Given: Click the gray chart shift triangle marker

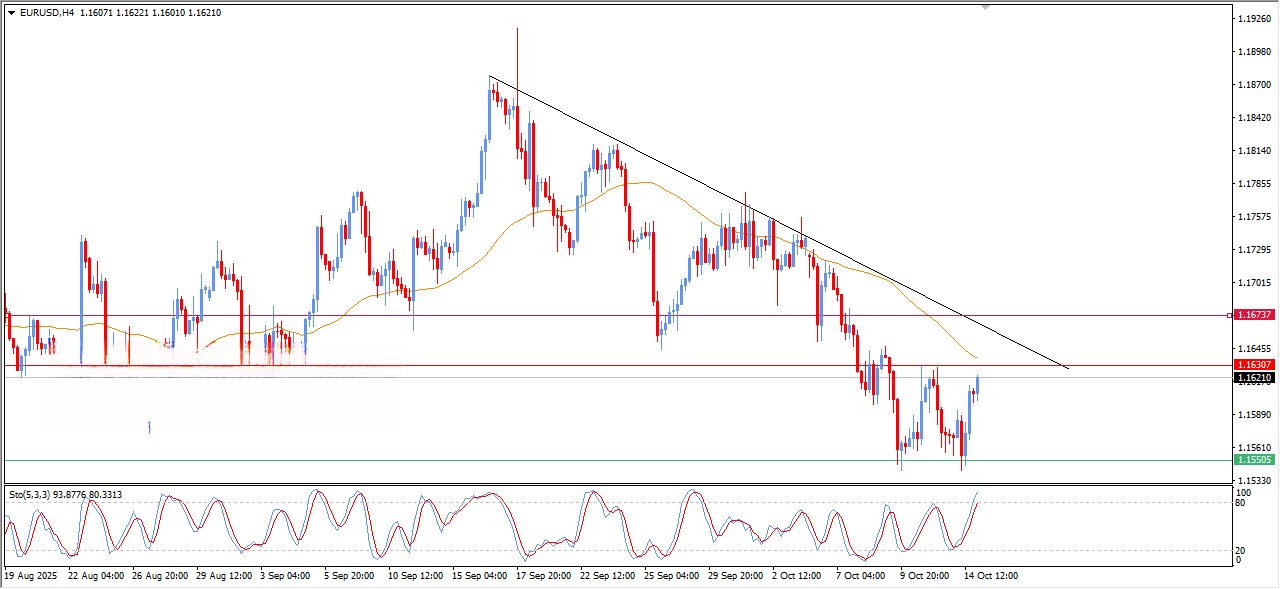Looking at the screenshot, I should coord(986,7).
